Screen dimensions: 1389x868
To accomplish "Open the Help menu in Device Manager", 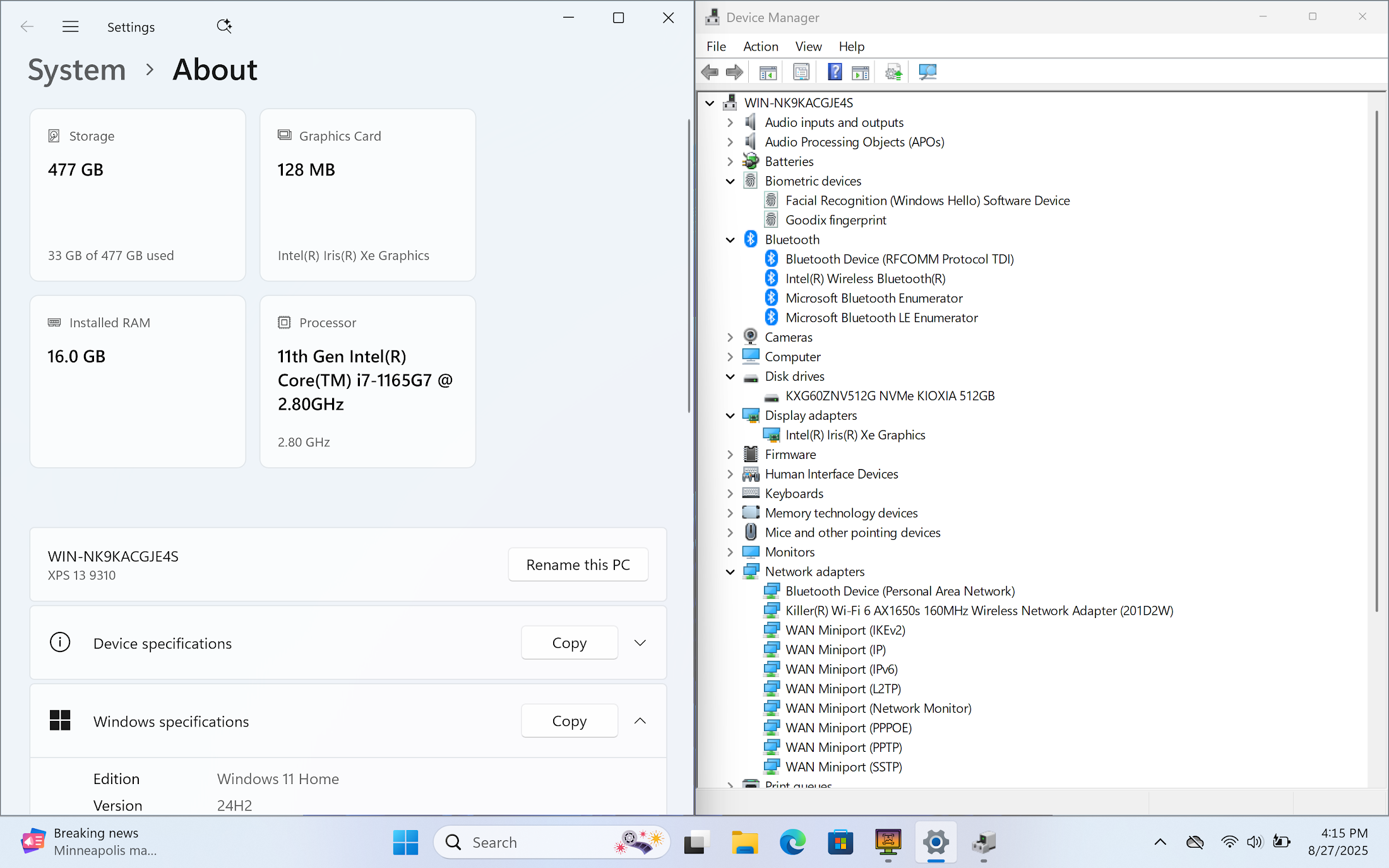I will 851,46.
